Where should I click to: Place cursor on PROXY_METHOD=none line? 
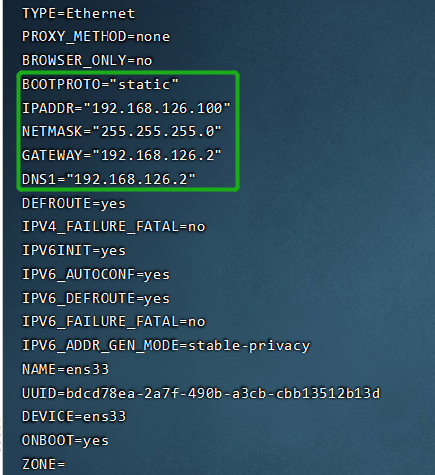pyautogui.click(x=96, y=37)
